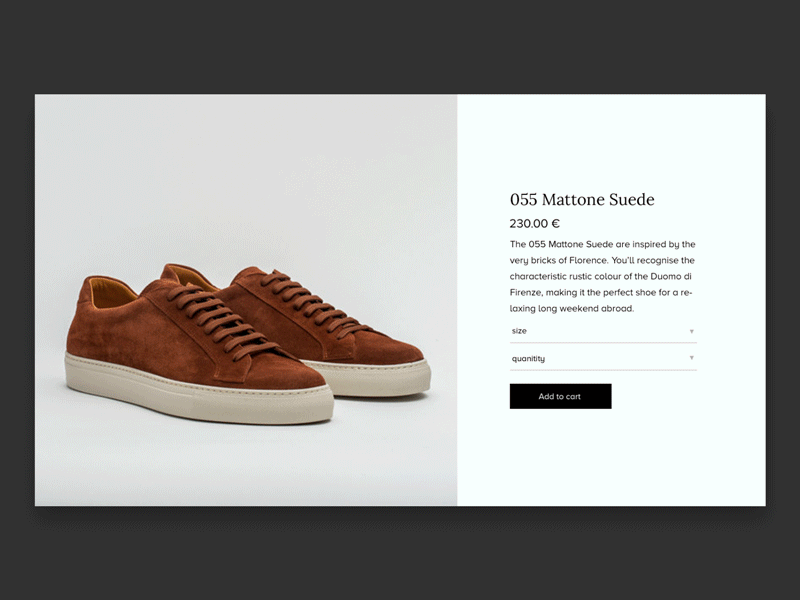Click the quantity dropdown's chevron arrow
This screenshot has width=800, height=600.
691,358
